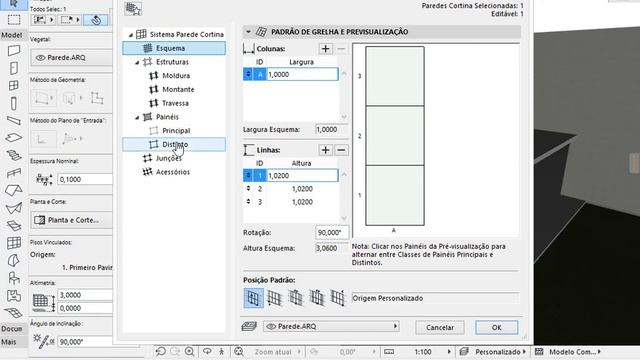Select the Railing tool in toolbox

tap(13, 173)
